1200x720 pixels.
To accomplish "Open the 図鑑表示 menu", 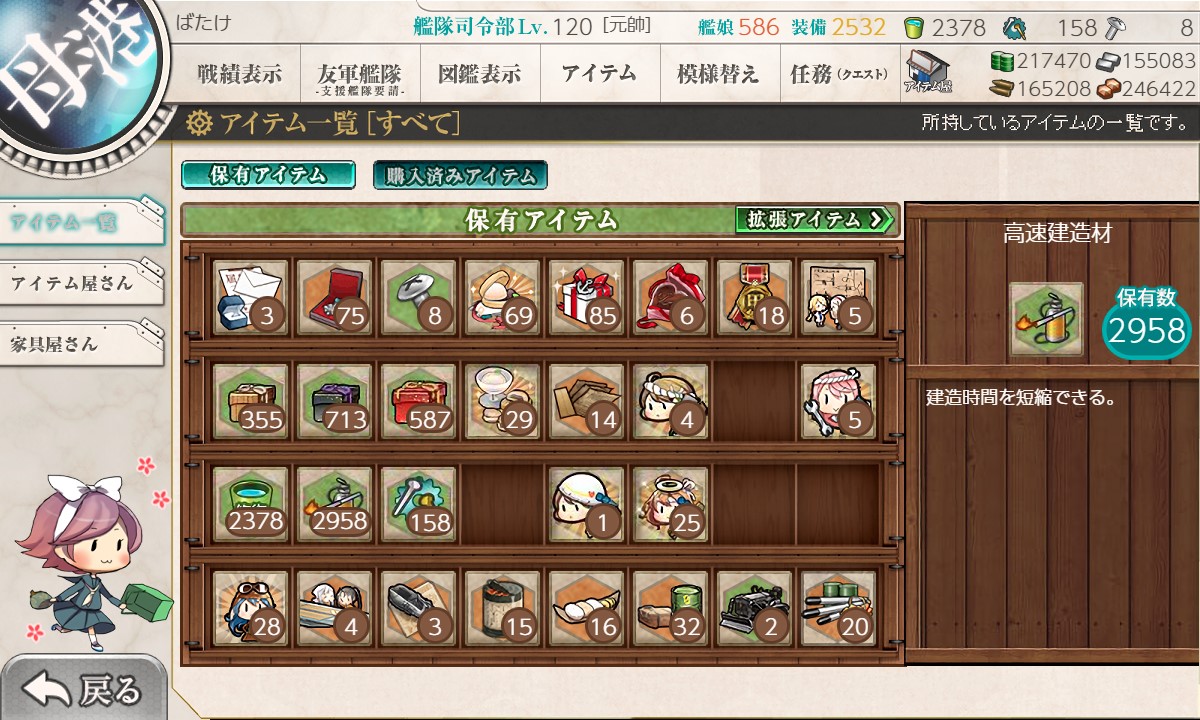I will [480, 74].
